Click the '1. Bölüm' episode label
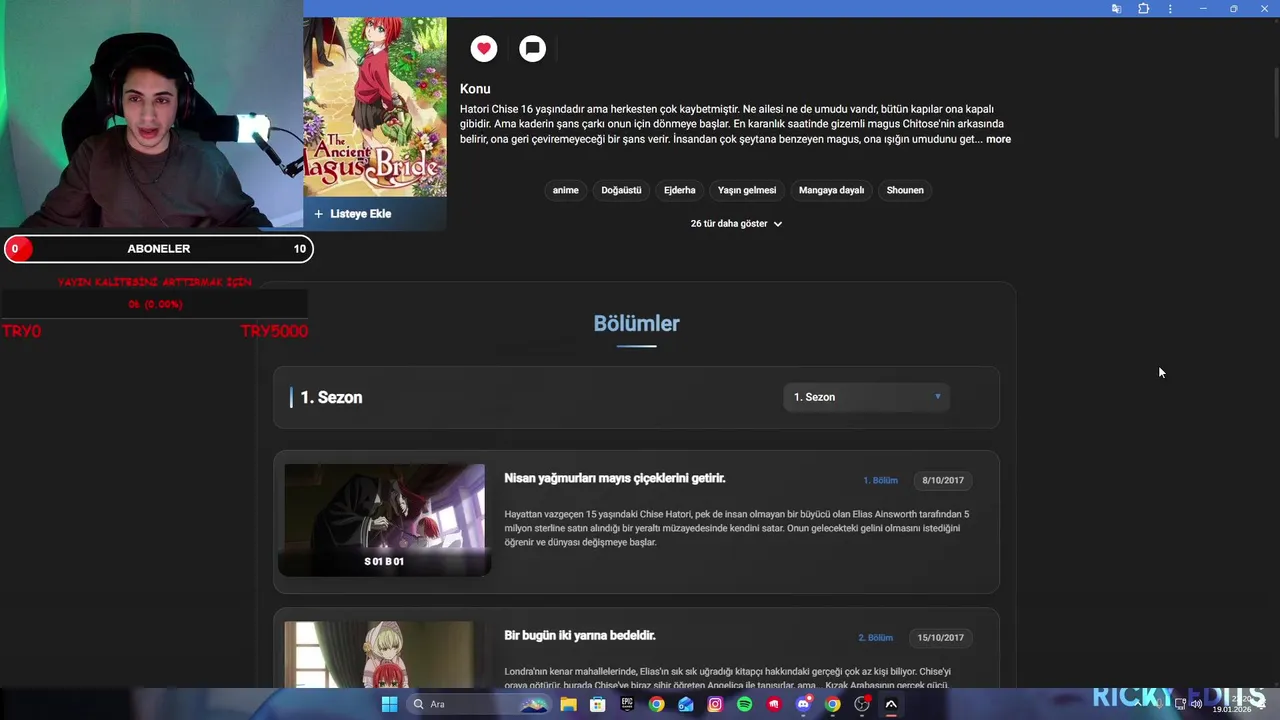Screen dimensions: 1280x720 [880, 480]
